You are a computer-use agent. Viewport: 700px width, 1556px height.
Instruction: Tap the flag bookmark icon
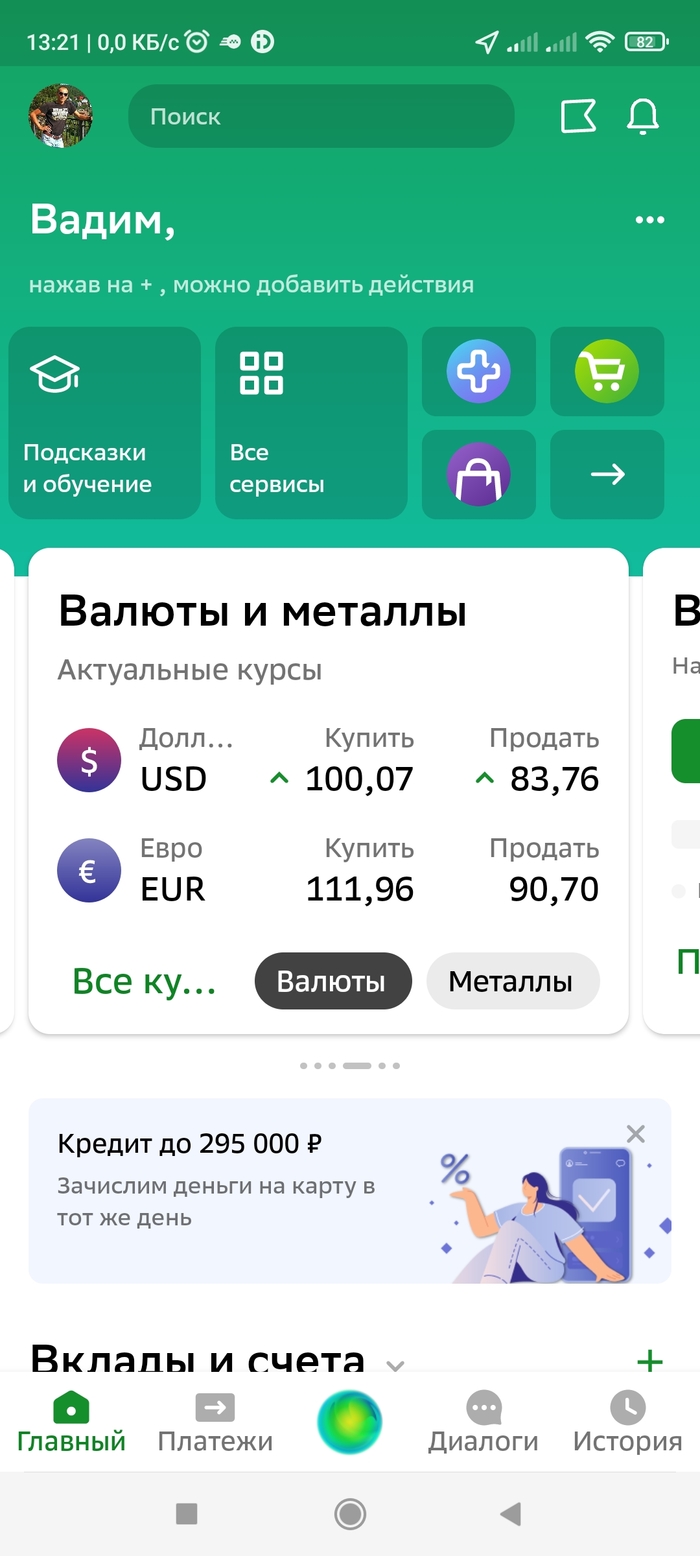(578, 117)
